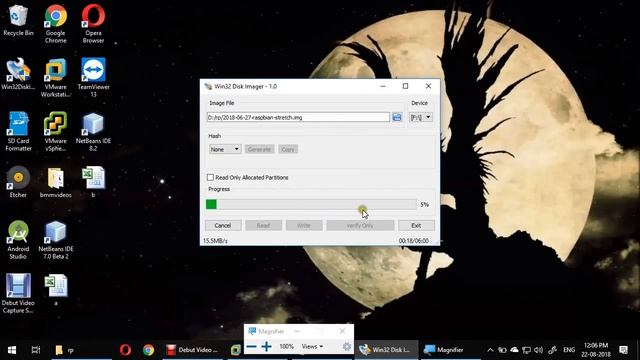Open the Recycle Bin desktop icon

[18, 20]
